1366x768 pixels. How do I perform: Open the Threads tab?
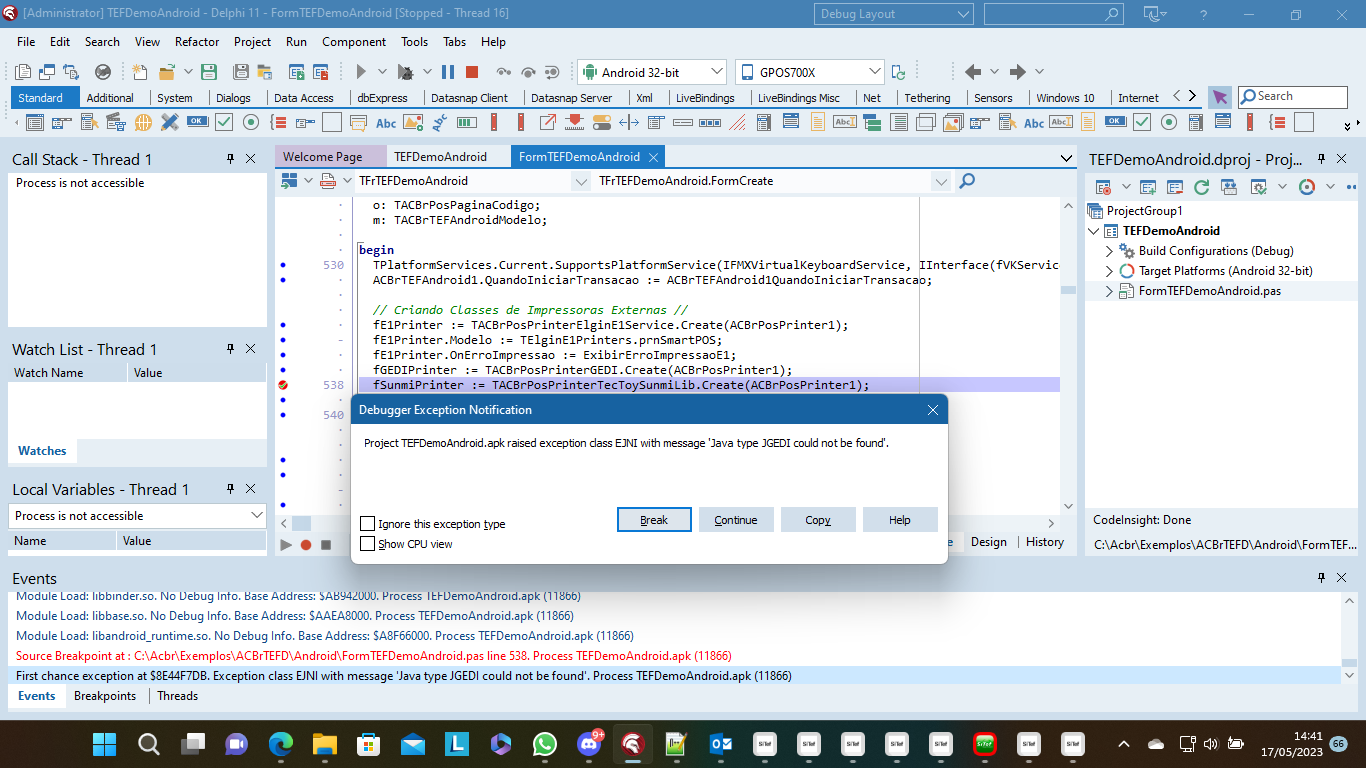[177, 696]
